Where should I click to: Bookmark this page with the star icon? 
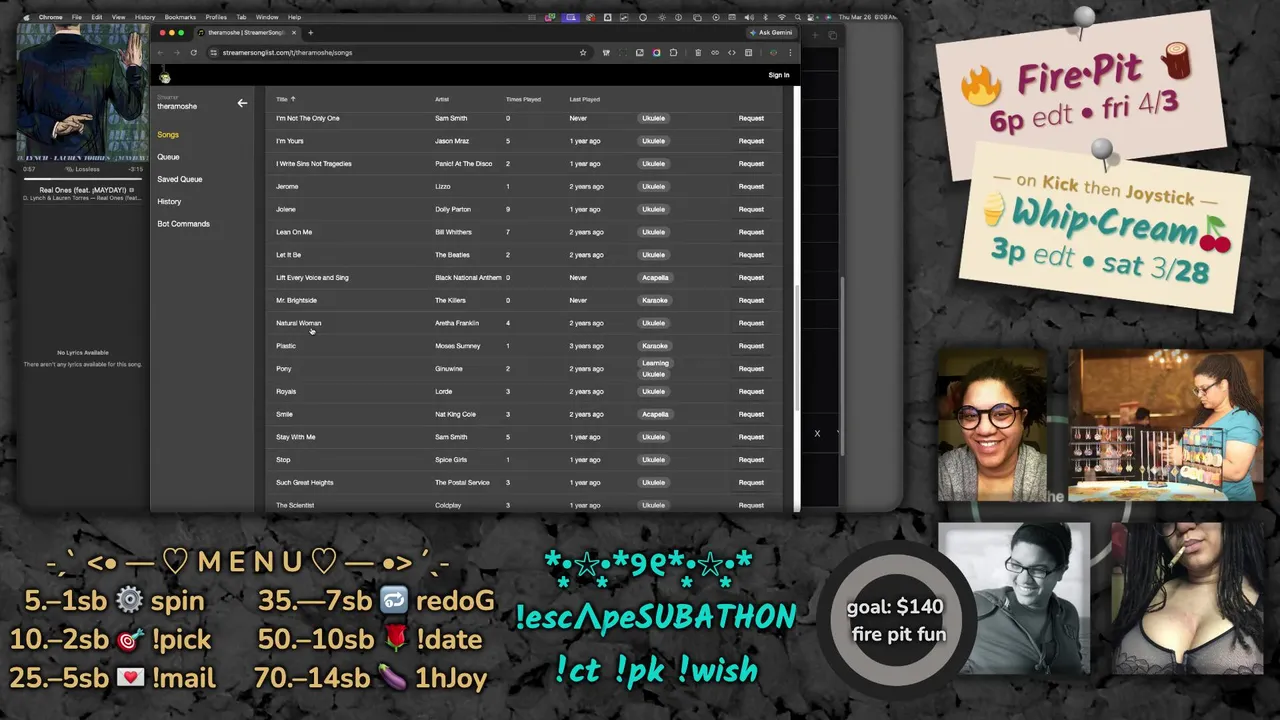coord(583,52)
